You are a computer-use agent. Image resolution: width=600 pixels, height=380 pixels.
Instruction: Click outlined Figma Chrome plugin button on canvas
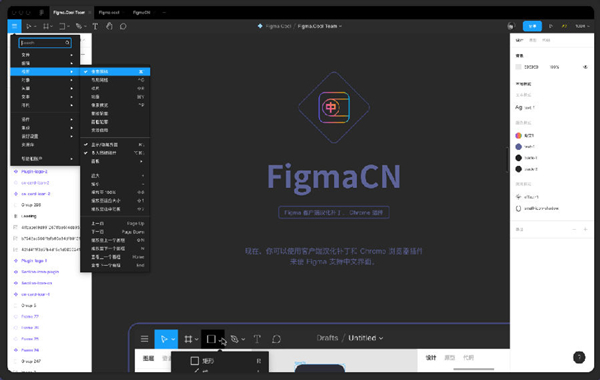pos(334,212)
